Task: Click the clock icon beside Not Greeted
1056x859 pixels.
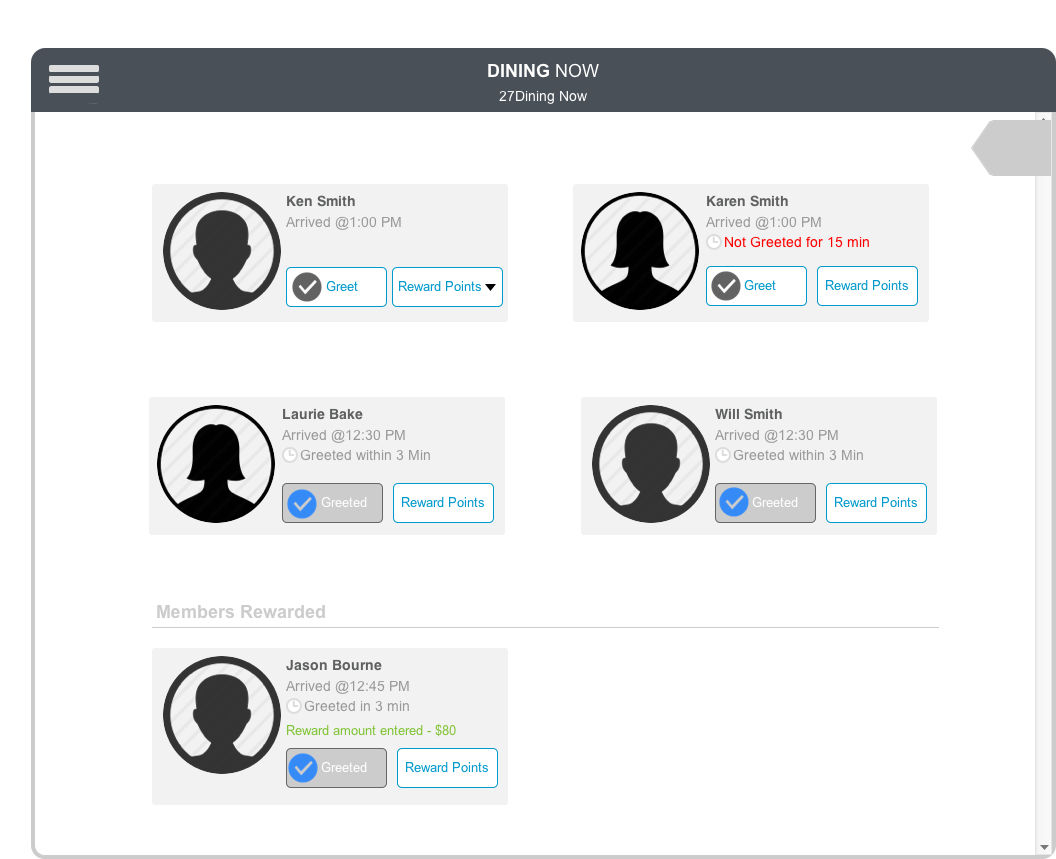Action: click(x=714, y=242)
